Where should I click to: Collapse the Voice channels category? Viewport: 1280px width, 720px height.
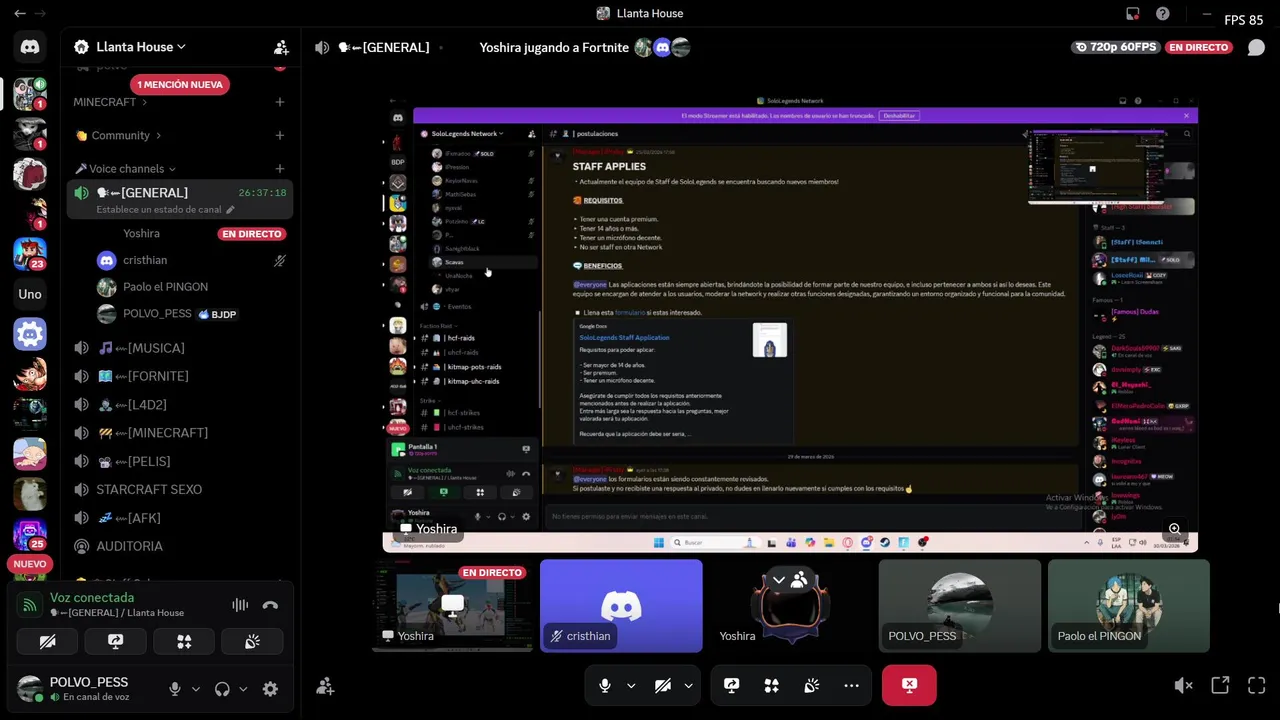coord(125,169)
